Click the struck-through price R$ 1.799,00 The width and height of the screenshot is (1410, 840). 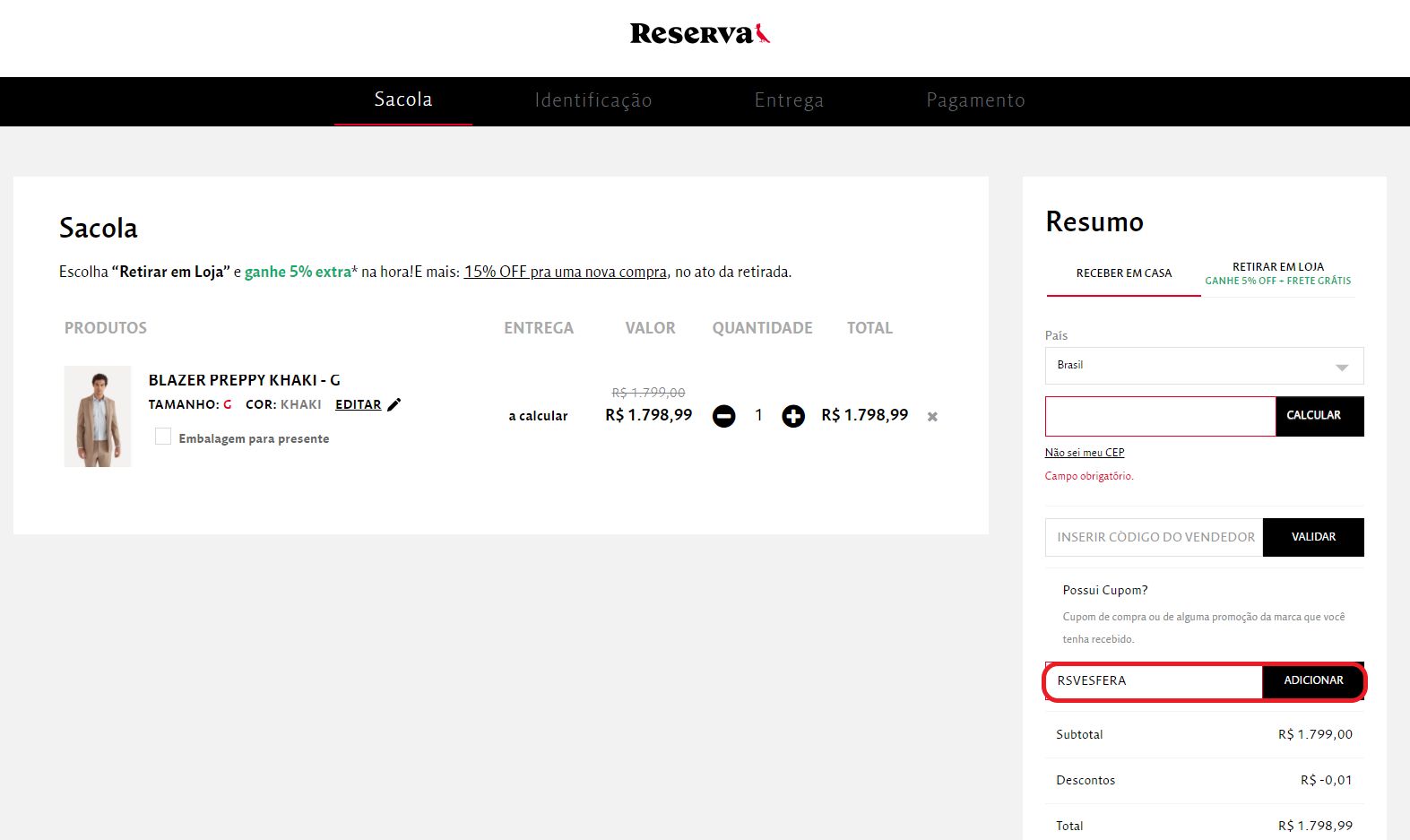coord(648,393)
